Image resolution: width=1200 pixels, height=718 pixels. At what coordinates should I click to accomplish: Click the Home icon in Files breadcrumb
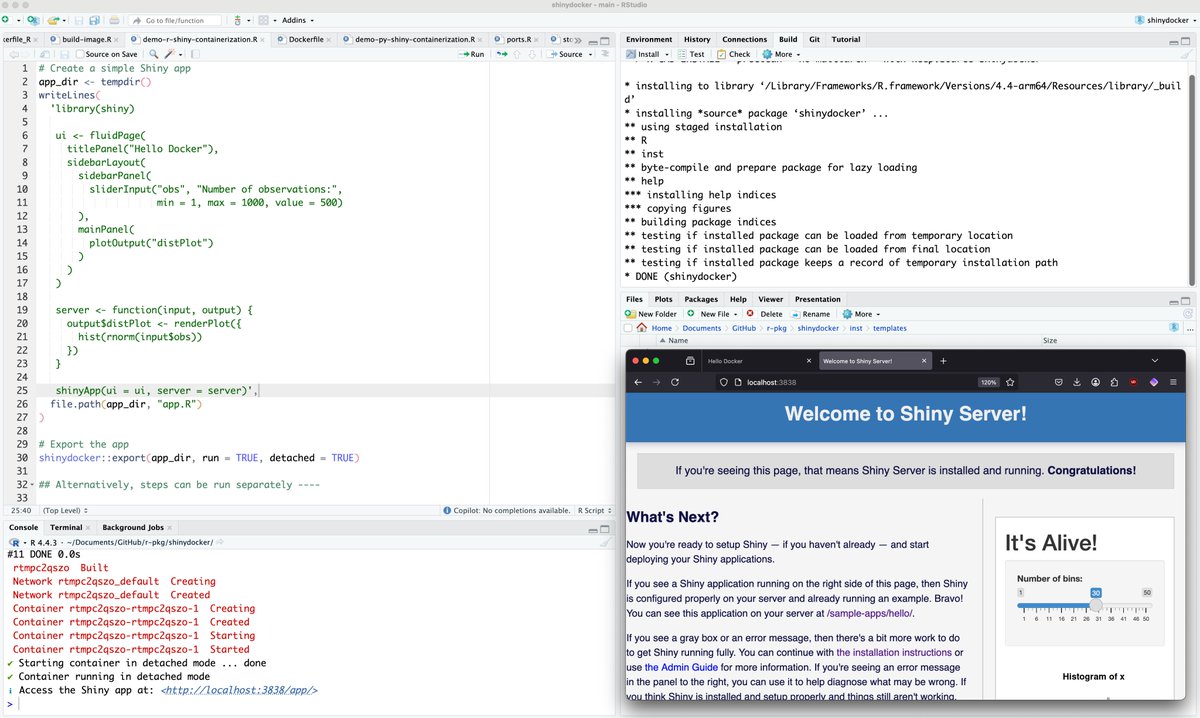click(x=641, y=328)
